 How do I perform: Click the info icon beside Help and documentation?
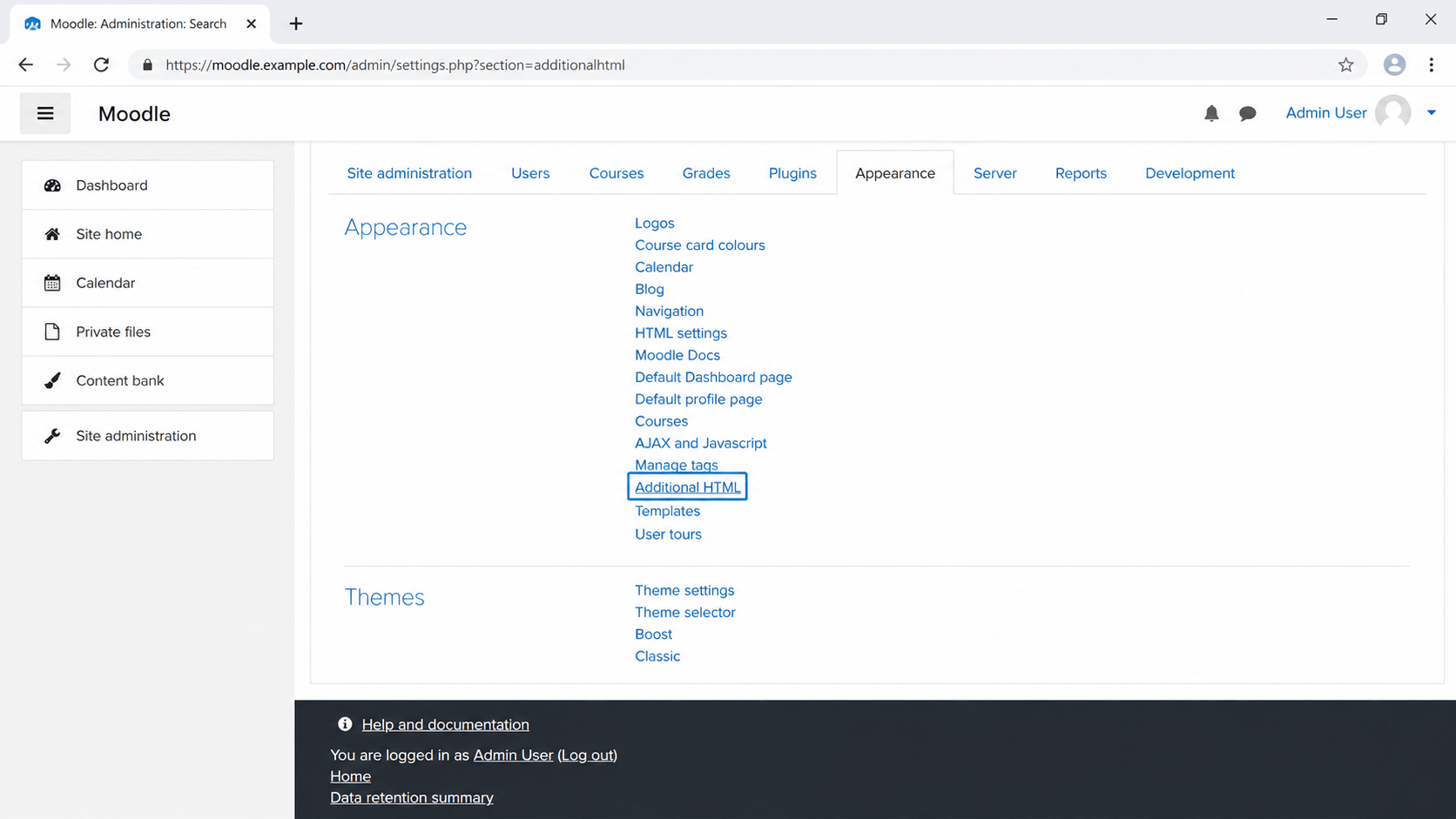(345, 724)
